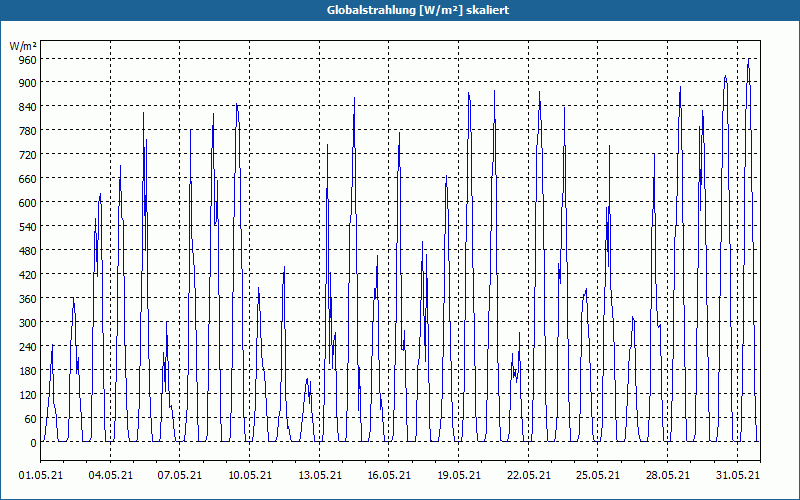Click the 22.05.21 date label
Viewport: 800px width, 500px height.
tap(529, 476)
